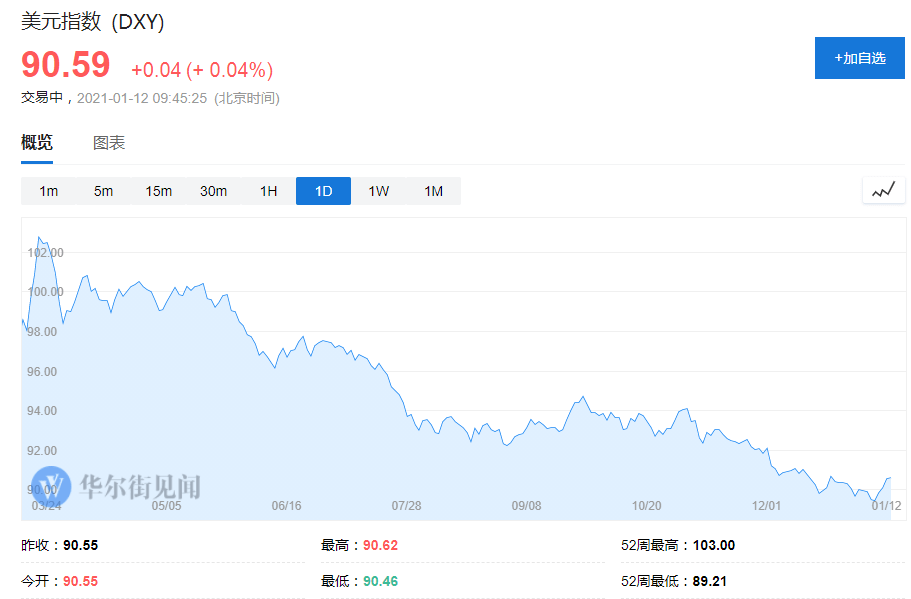Viewport: 911px width, 599px height.
Task: Switch chart to 1H interval
Action: (268, 190)
